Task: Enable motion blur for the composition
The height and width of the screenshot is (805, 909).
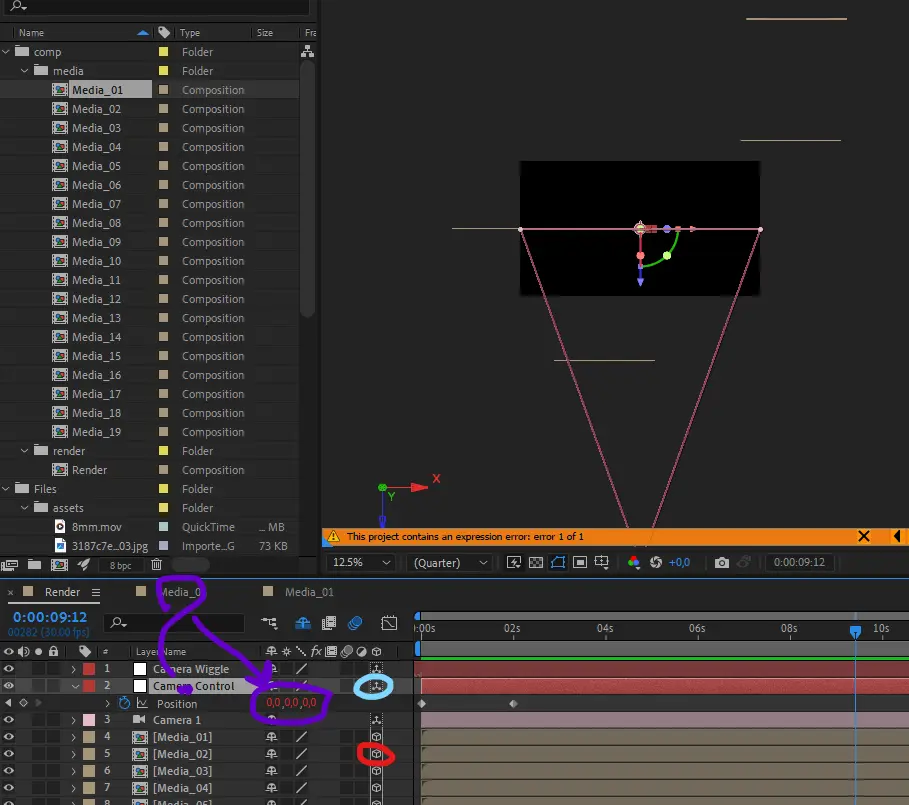Action: [354, 623]
